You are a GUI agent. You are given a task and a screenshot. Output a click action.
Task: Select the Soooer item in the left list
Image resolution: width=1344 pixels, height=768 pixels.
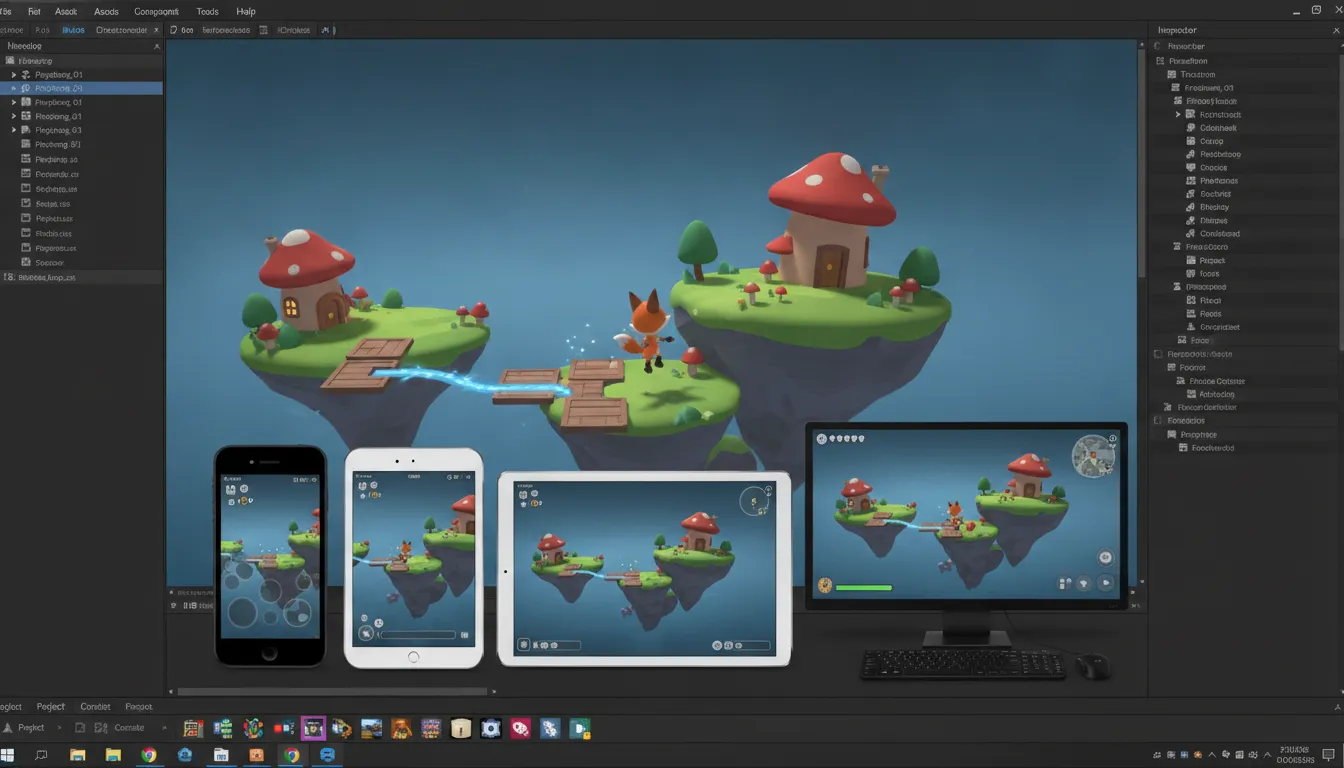[x=49, y=263]
